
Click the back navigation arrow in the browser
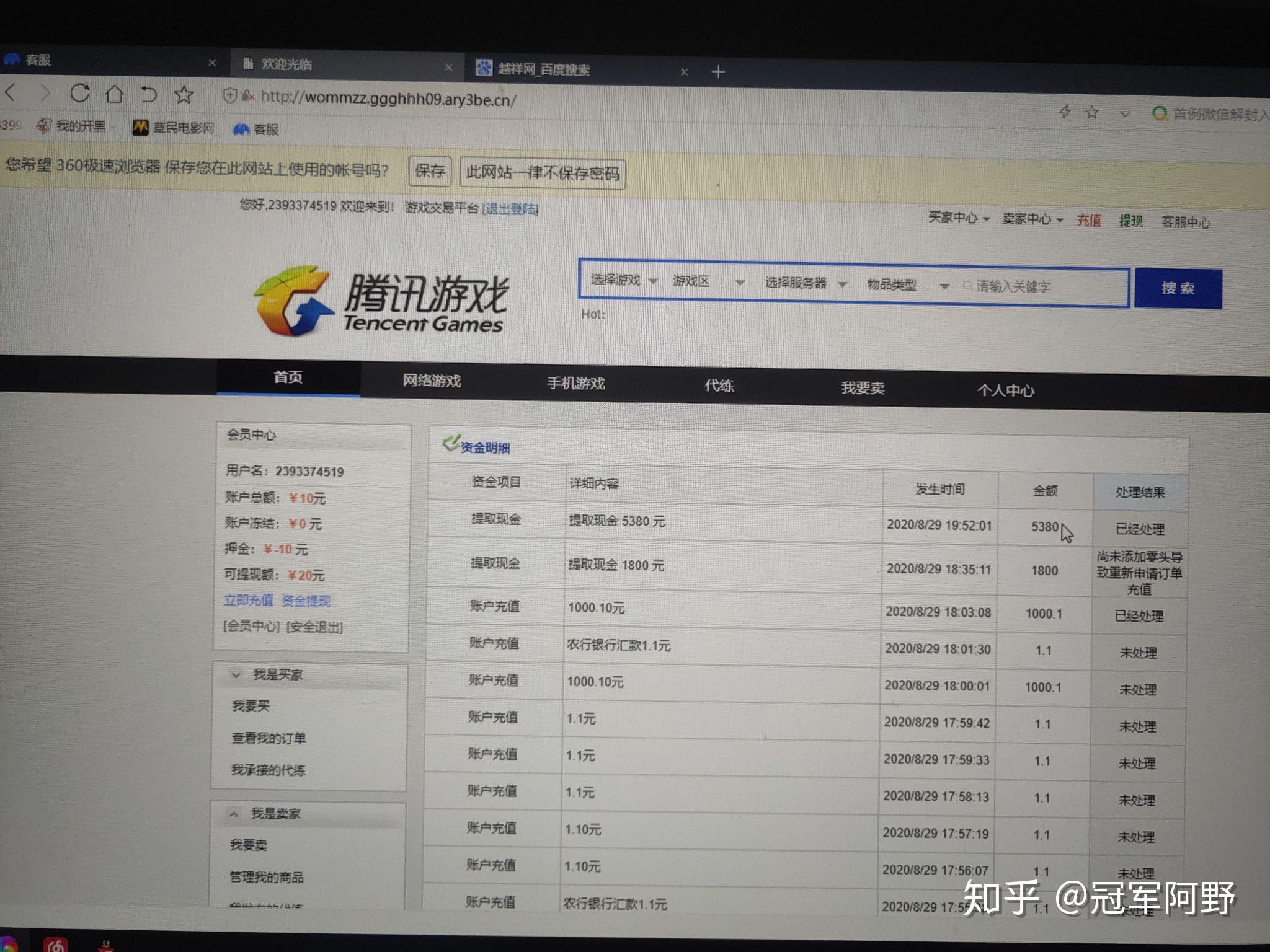[x=12, y=93]
